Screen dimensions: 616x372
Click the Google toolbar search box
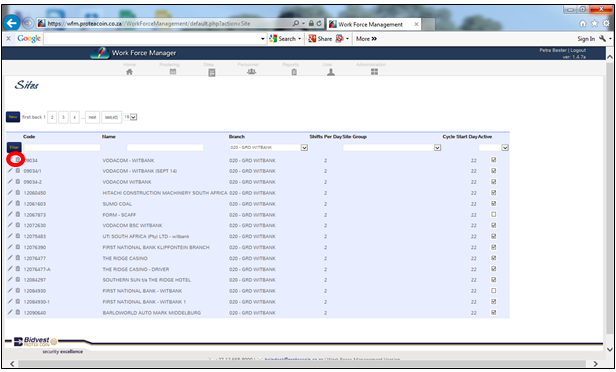[x=152, y=38]
